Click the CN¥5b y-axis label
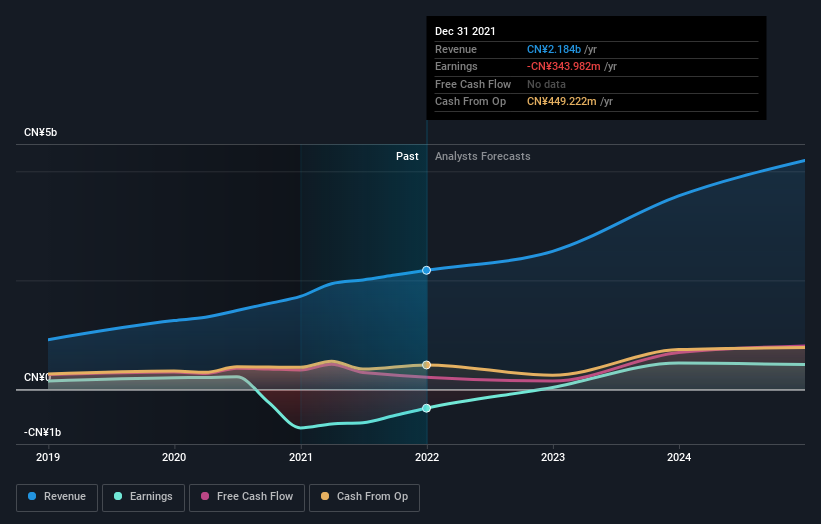 (x=40, y=132)
